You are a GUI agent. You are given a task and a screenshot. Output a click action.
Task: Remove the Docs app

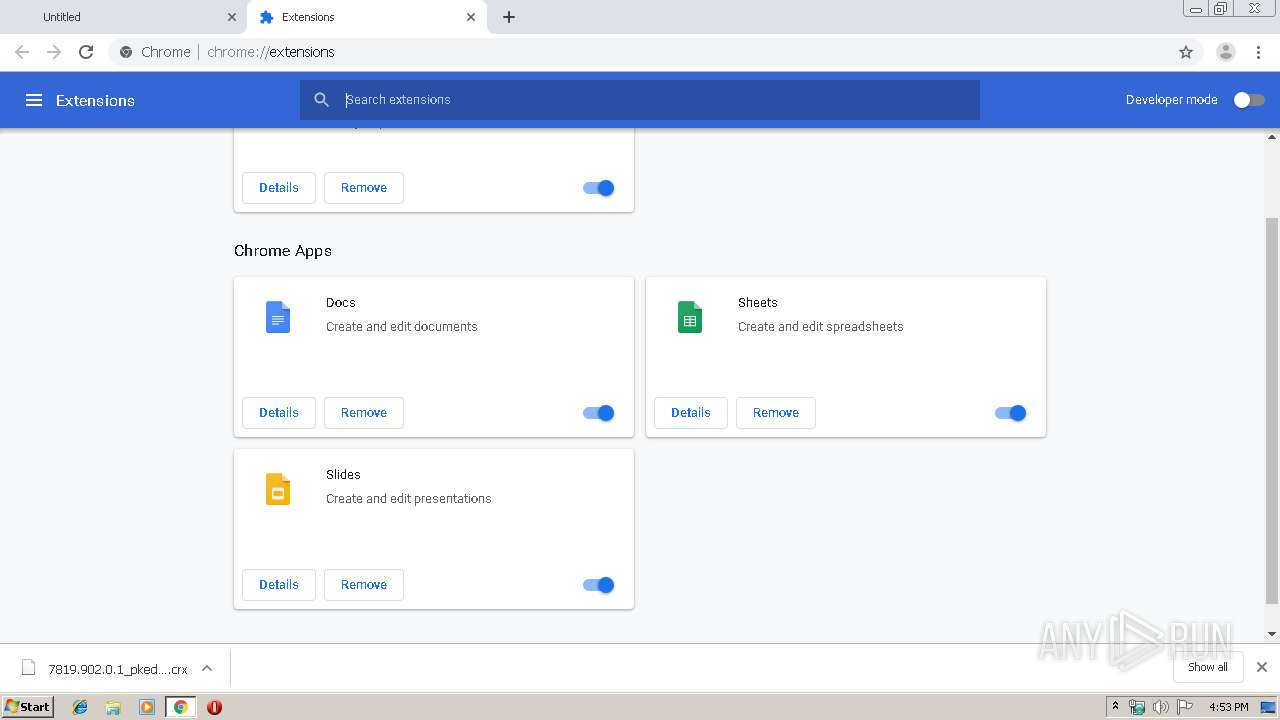[364, 413]
